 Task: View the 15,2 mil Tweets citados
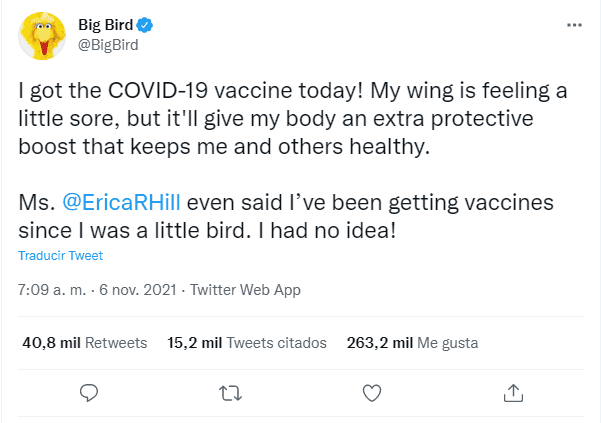point(246,342)
